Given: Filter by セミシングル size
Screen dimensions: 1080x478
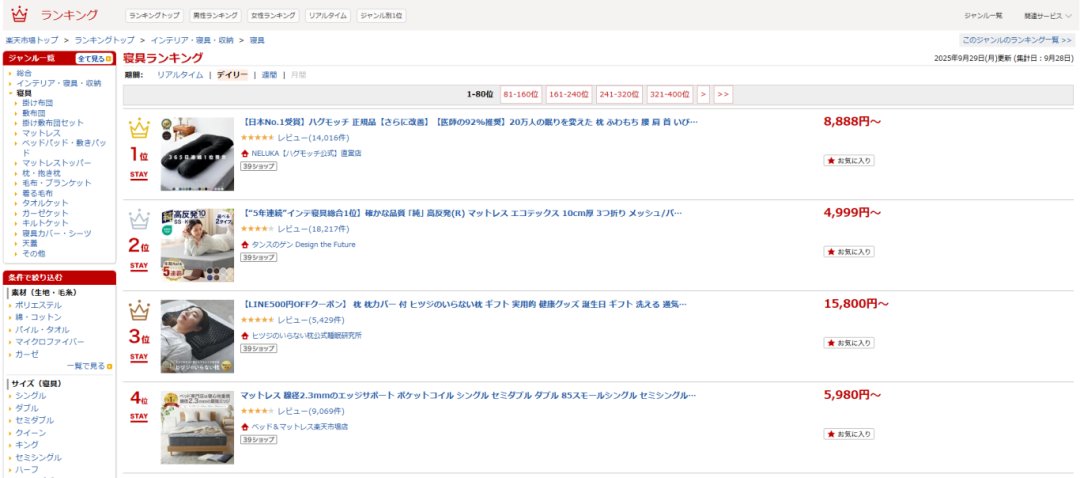Looking at the screenshot, I should [39, 458].
